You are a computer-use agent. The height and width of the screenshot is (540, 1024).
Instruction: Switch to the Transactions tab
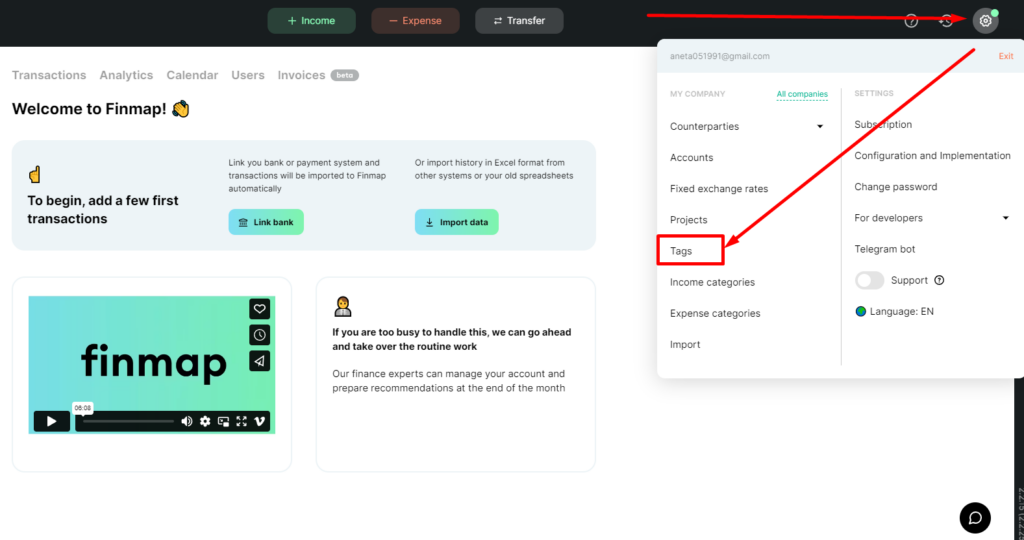49,75
